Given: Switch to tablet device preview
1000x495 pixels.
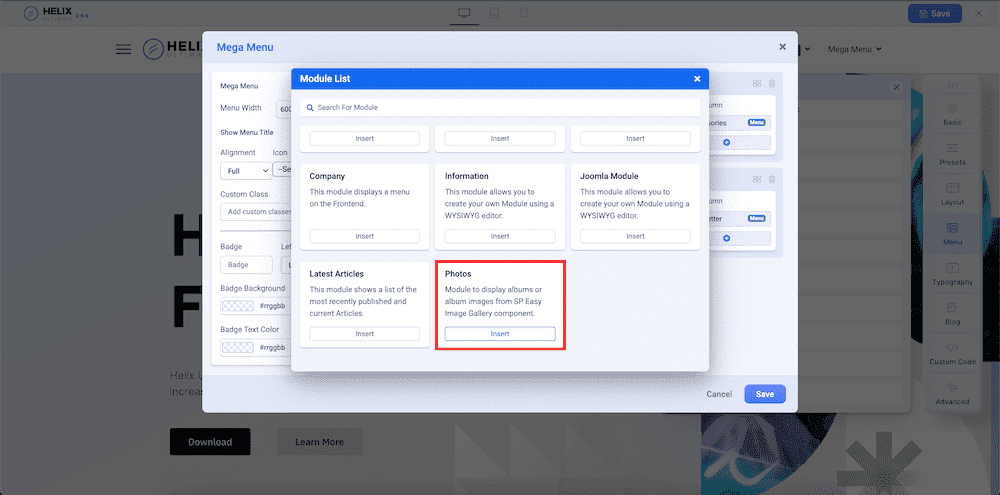Looking at the screenshot, I should [494, 13].
